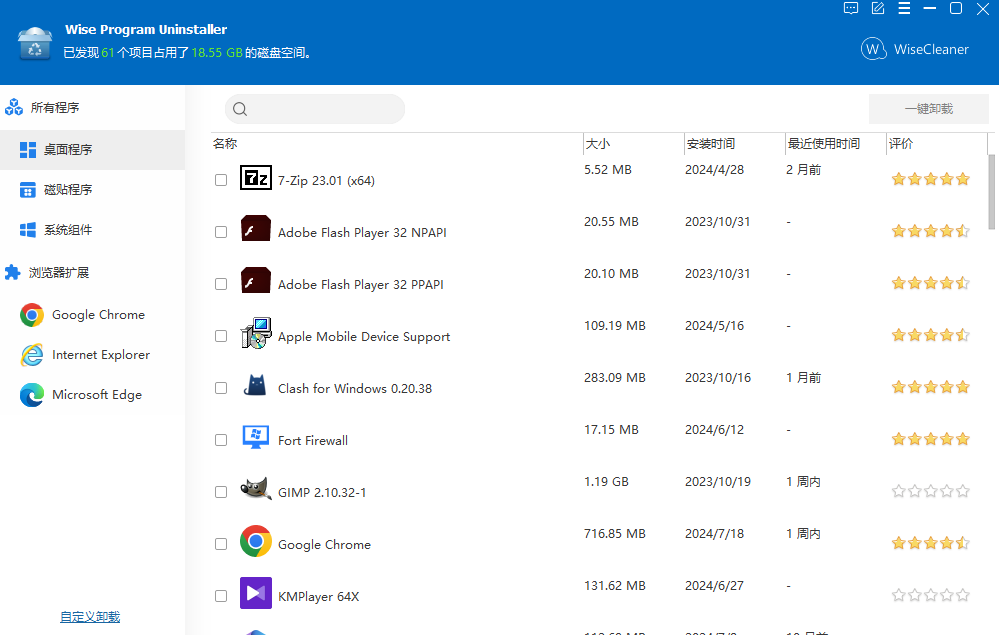Check the box for Adobe Flash Player 32 NPAPI
Screen dimensions: 999x635
click(221, 232)
